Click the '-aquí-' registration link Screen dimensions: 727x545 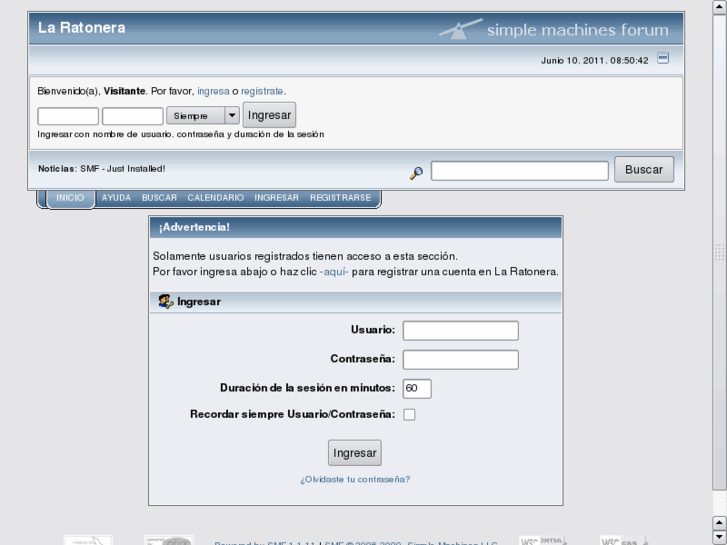[x=334, y=272]
